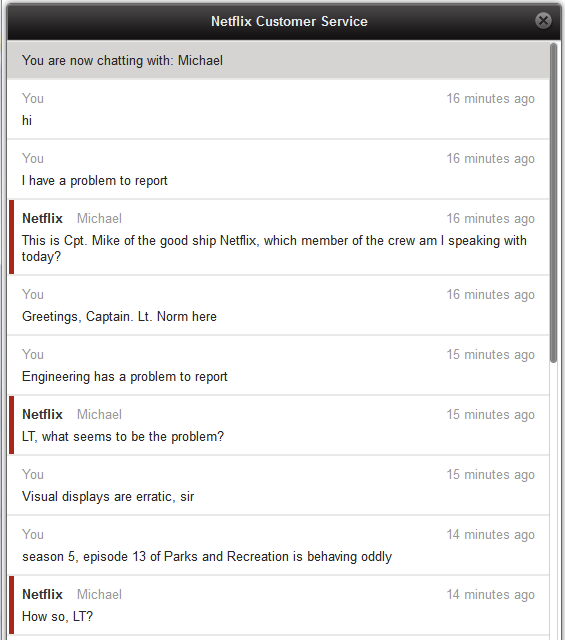Click the 'Greetings, Captain. Lt. Norm here' message
This screenshot has height=640, width=565.
click(119, 317)
